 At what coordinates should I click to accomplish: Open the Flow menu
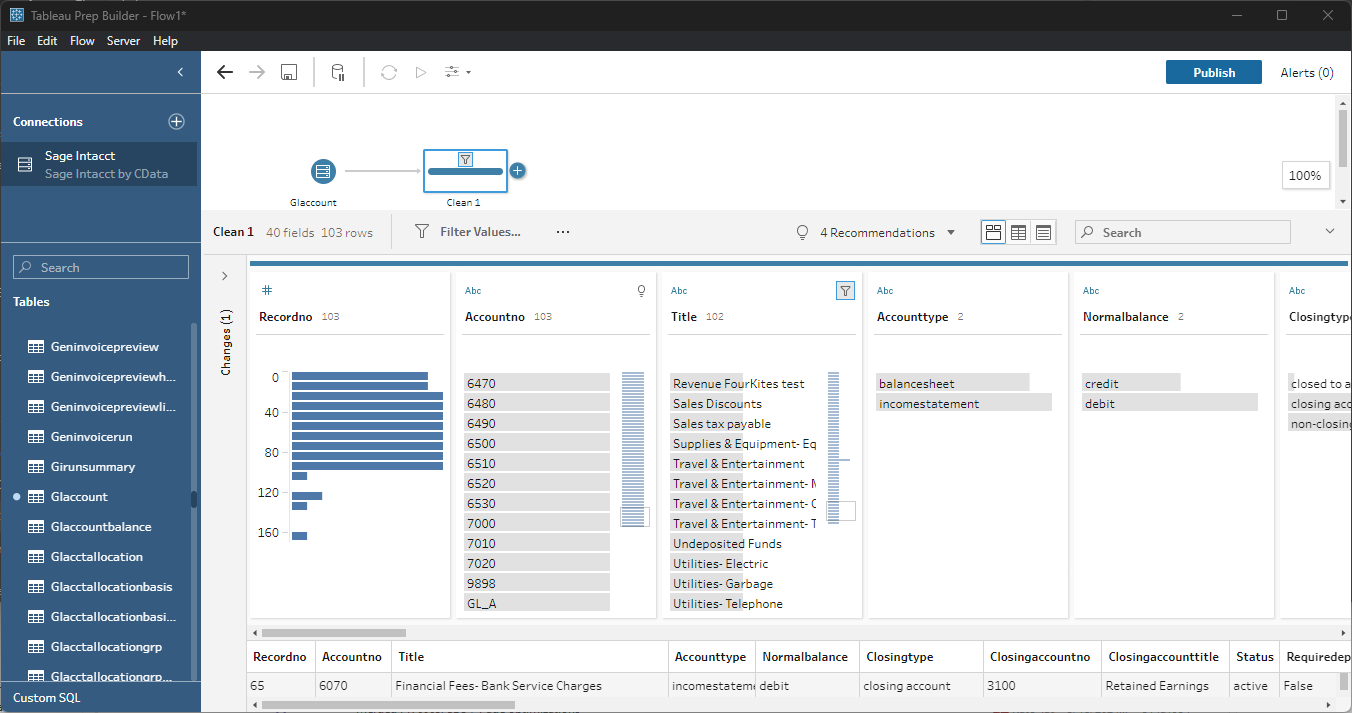point(82,41)
